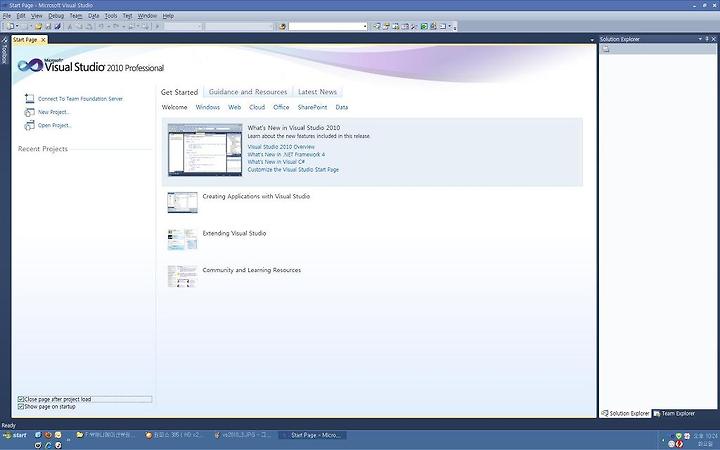Image resolution: width=720 pixels, height=450 pixels.
Task: Select the Windows sub-tab
Action: click(x=208, y=107)
